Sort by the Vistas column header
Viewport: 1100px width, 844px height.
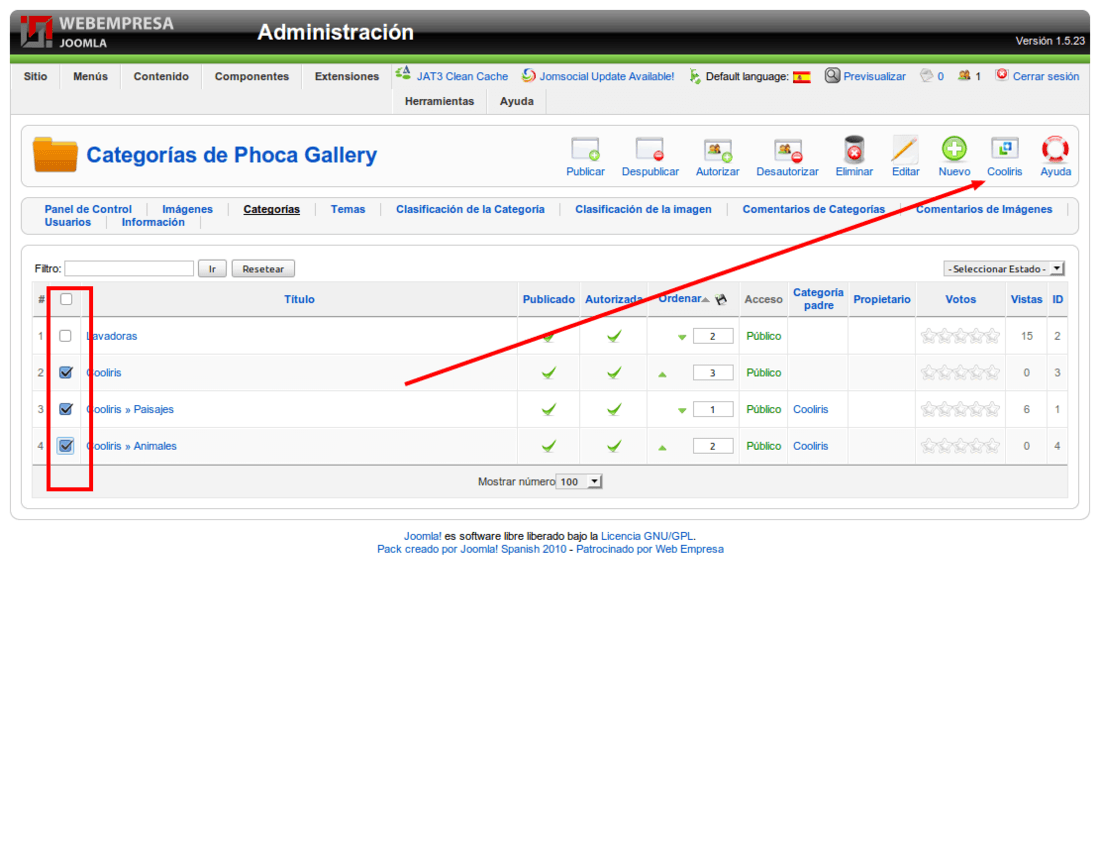(1026, 300)
